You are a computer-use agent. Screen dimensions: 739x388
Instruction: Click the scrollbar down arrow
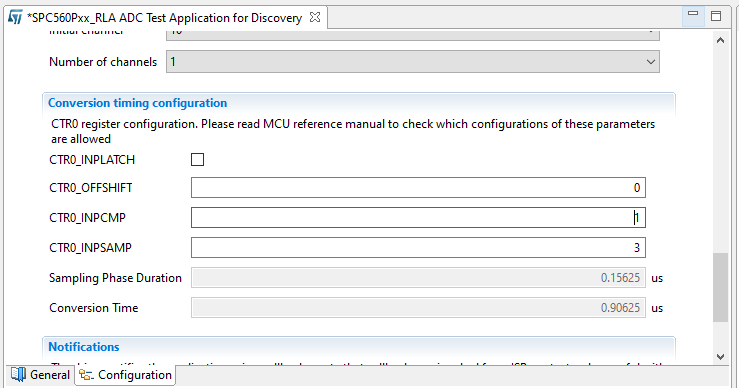point(720,356)
